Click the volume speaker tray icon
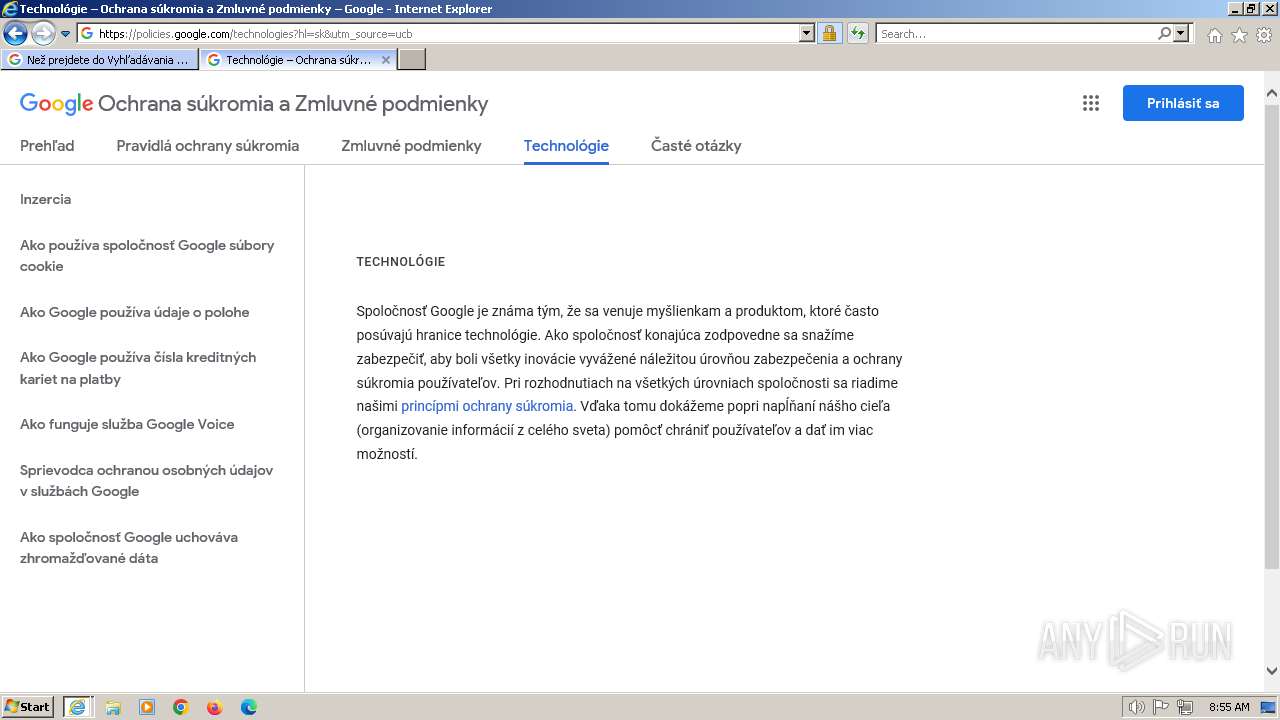 tap(1137, 707)
